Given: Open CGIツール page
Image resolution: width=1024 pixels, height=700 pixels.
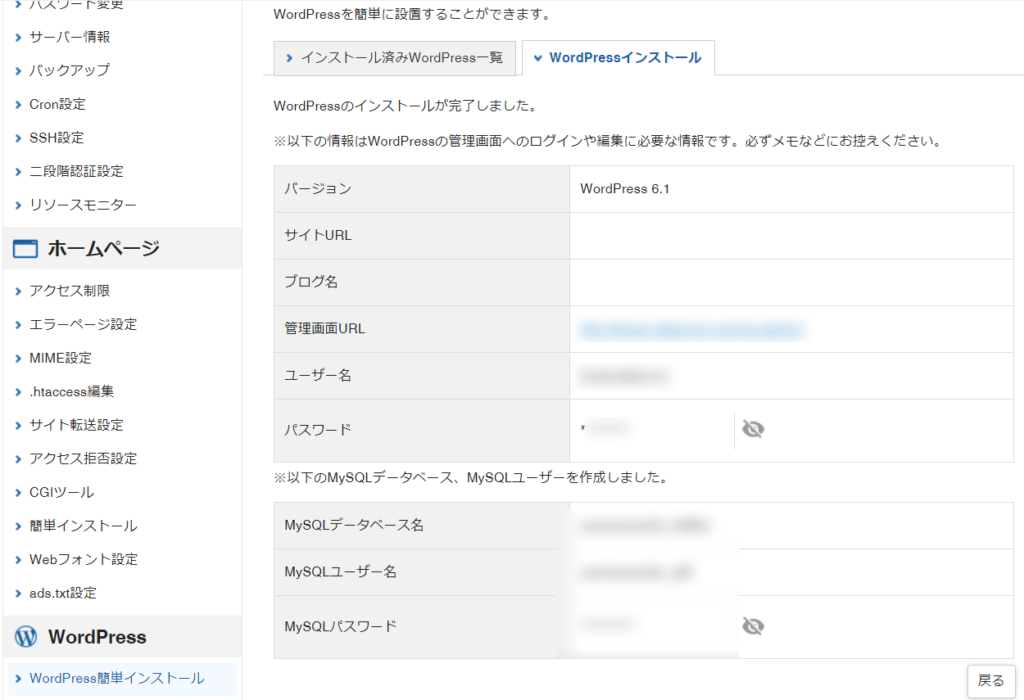Looking at the screenshot, I should tap(62, 492).
